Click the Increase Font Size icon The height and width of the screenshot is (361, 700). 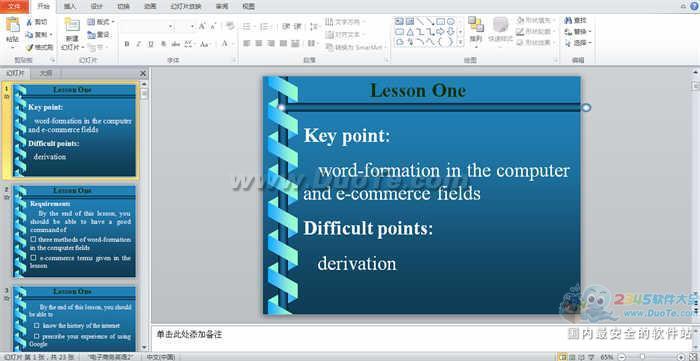coord(202,27)
